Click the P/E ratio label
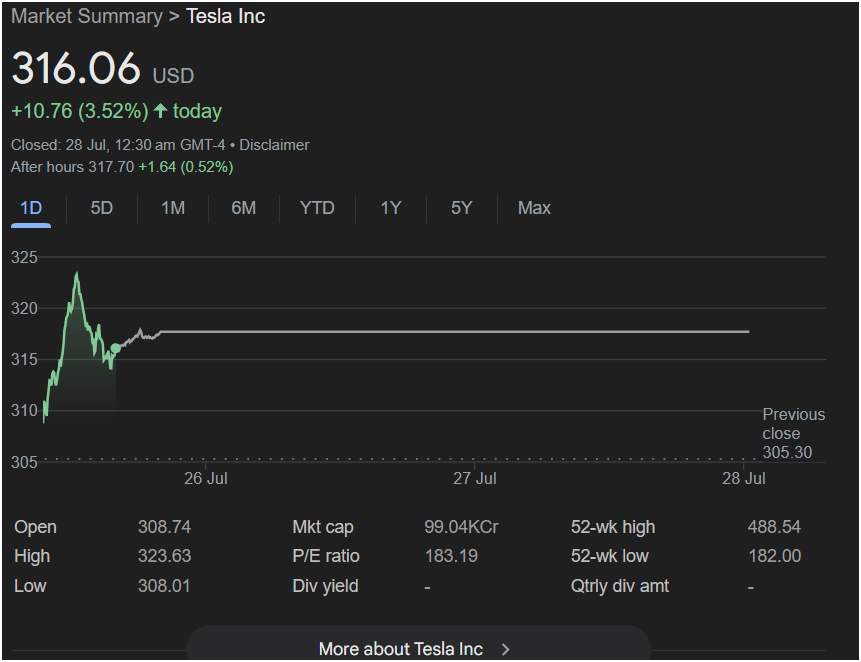 point(326,556)
